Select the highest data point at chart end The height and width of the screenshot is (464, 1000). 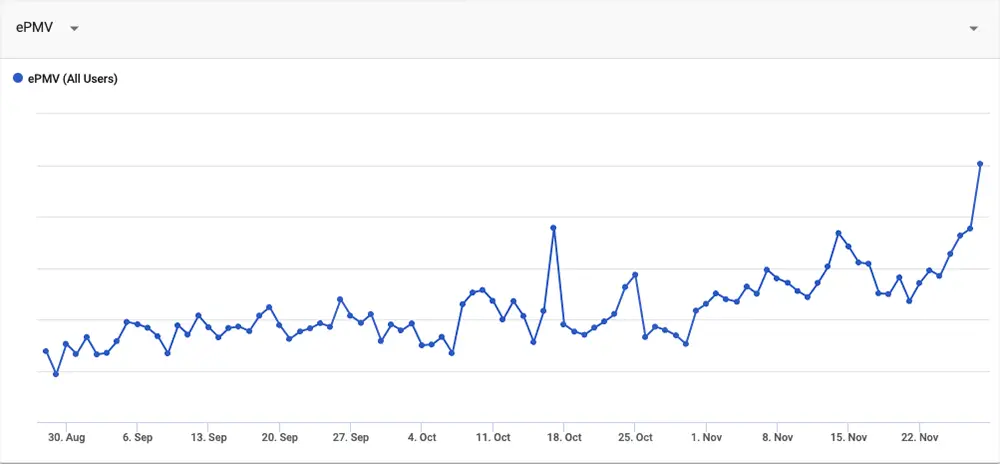980,164
